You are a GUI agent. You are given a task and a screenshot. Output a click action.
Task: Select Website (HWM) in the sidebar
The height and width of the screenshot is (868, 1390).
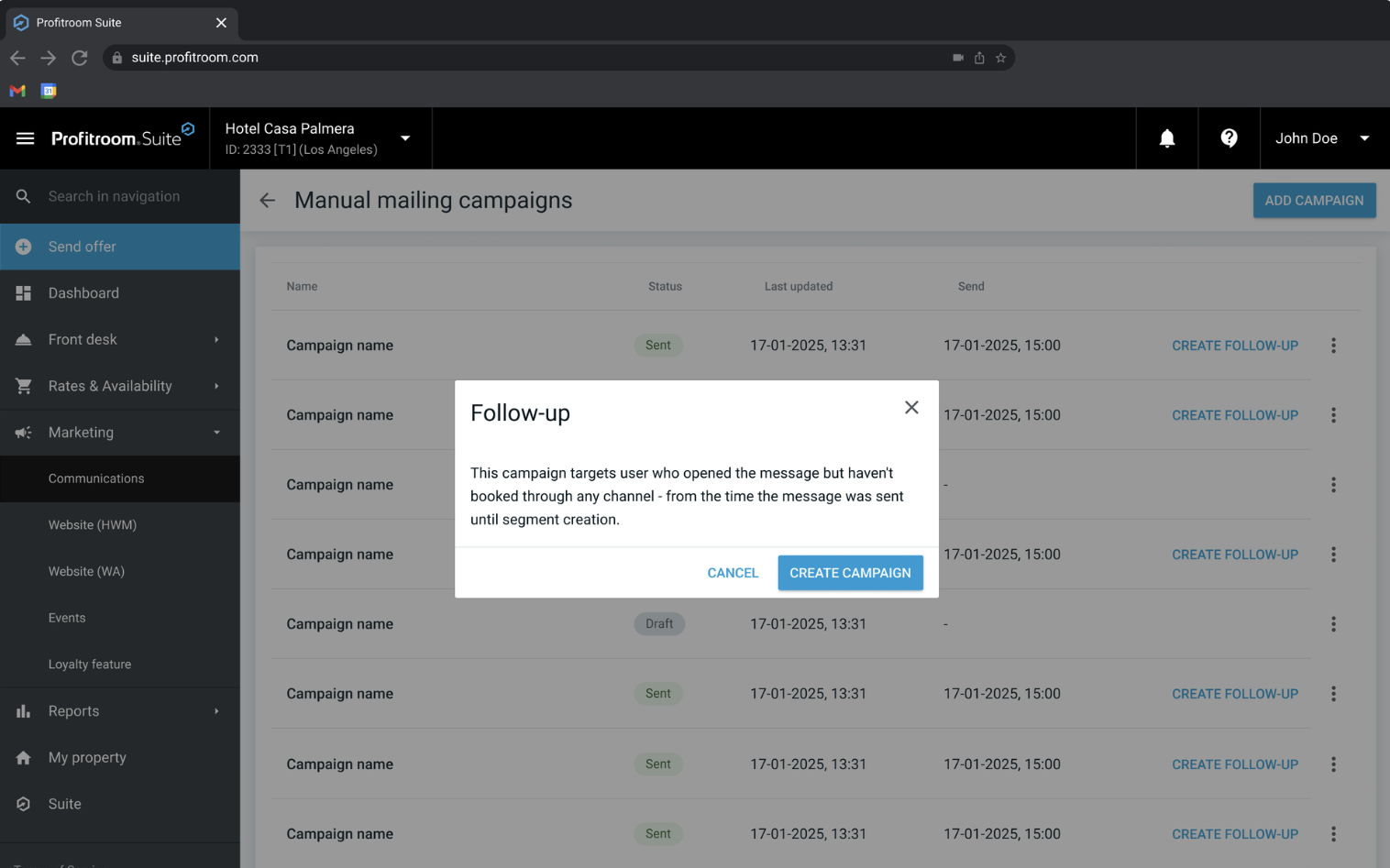click(x=93, y=525)
